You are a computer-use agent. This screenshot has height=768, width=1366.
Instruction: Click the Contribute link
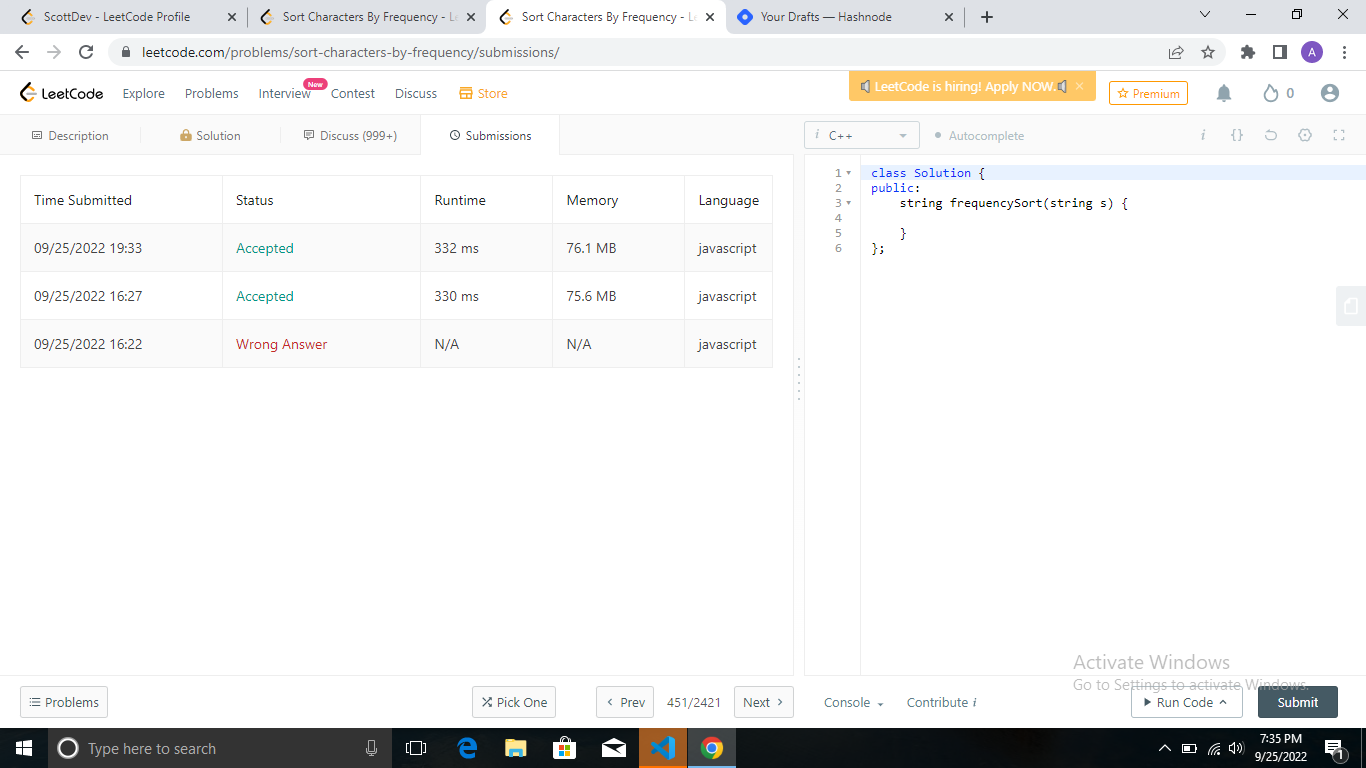click(x=941, y=703)
